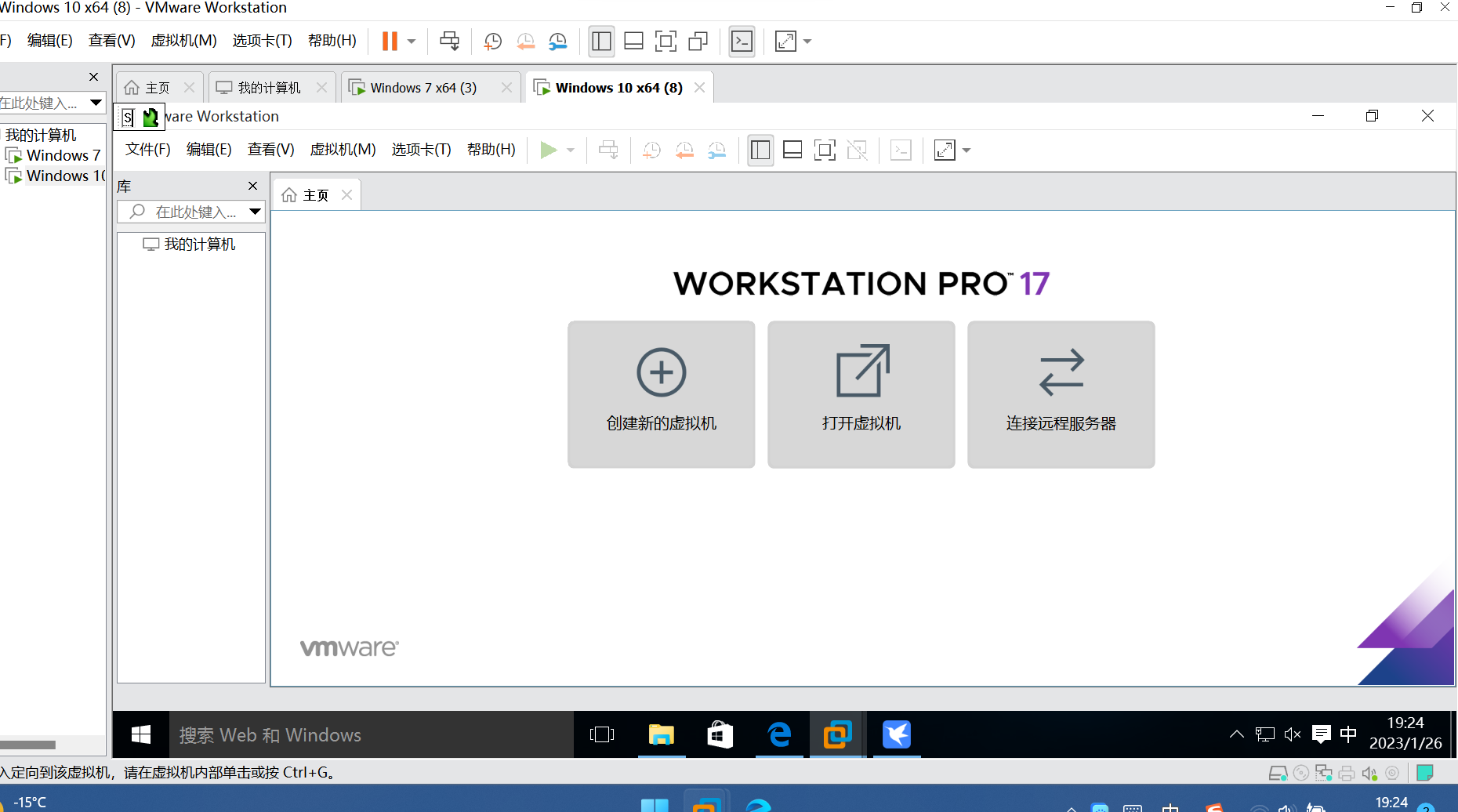Image resolution: width=1458 pixels, height=812 pixels.
Task: Open inner 帮助(H) menu in guest VMware
Action: coord(491,149)
